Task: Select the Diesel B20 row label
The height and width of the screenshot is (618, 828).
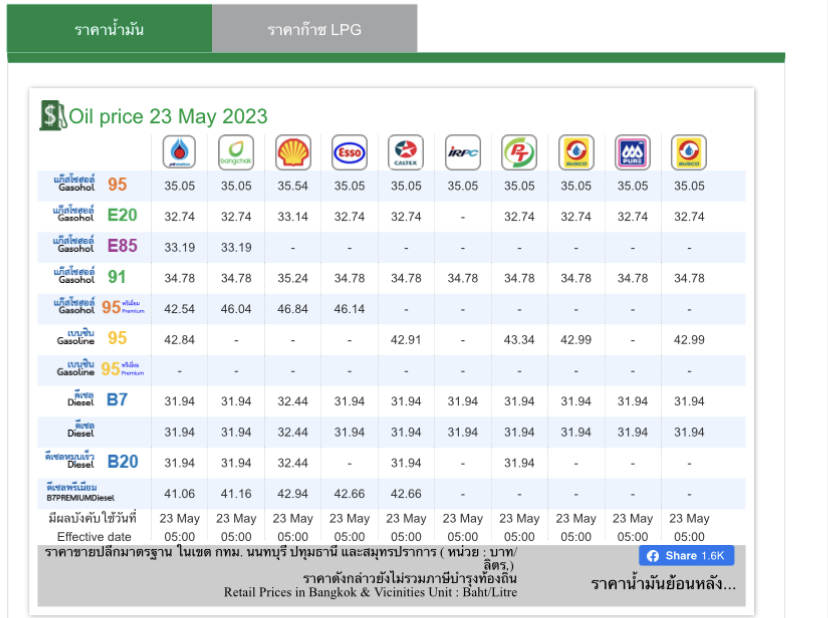Action: click(92, 462)
